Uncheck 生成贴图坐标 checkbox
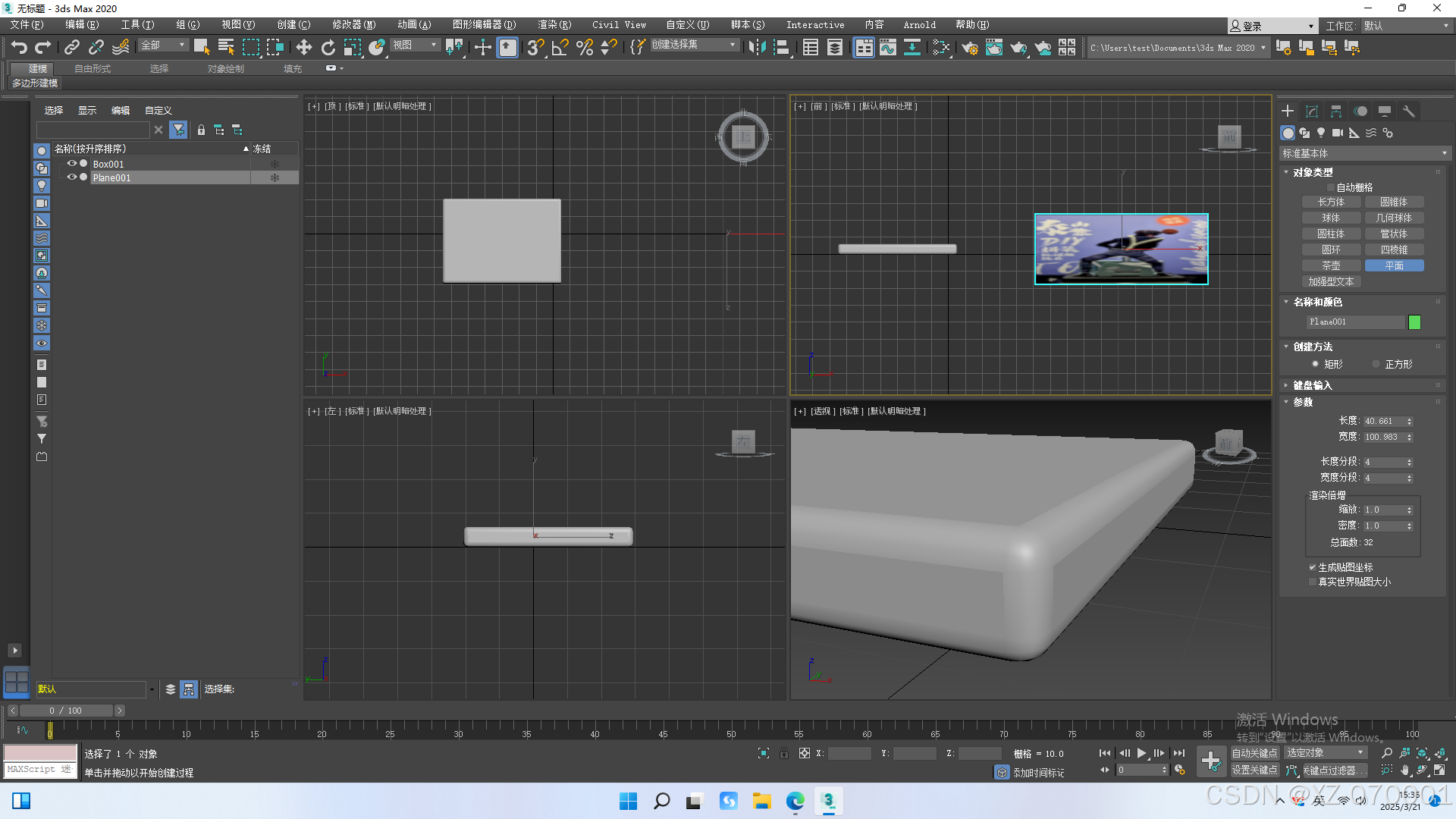The height and width of the screenshot is (819, 1456). tap(1313, 567)
